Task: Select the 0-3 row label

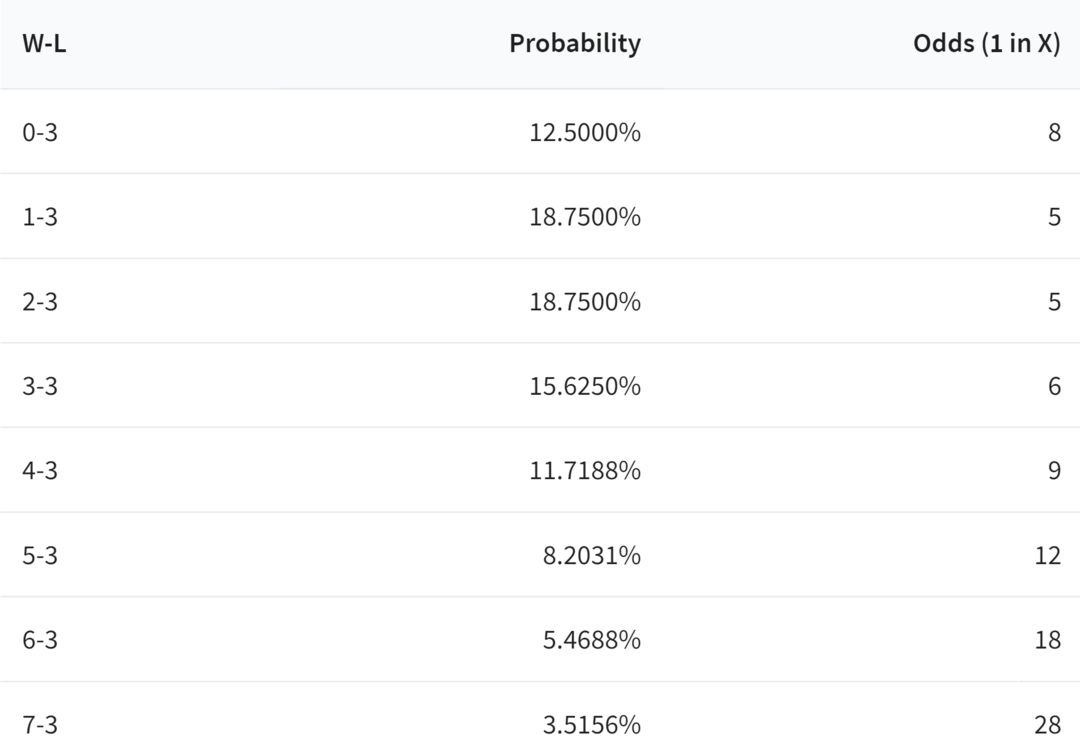Action: tap(40, 132)
